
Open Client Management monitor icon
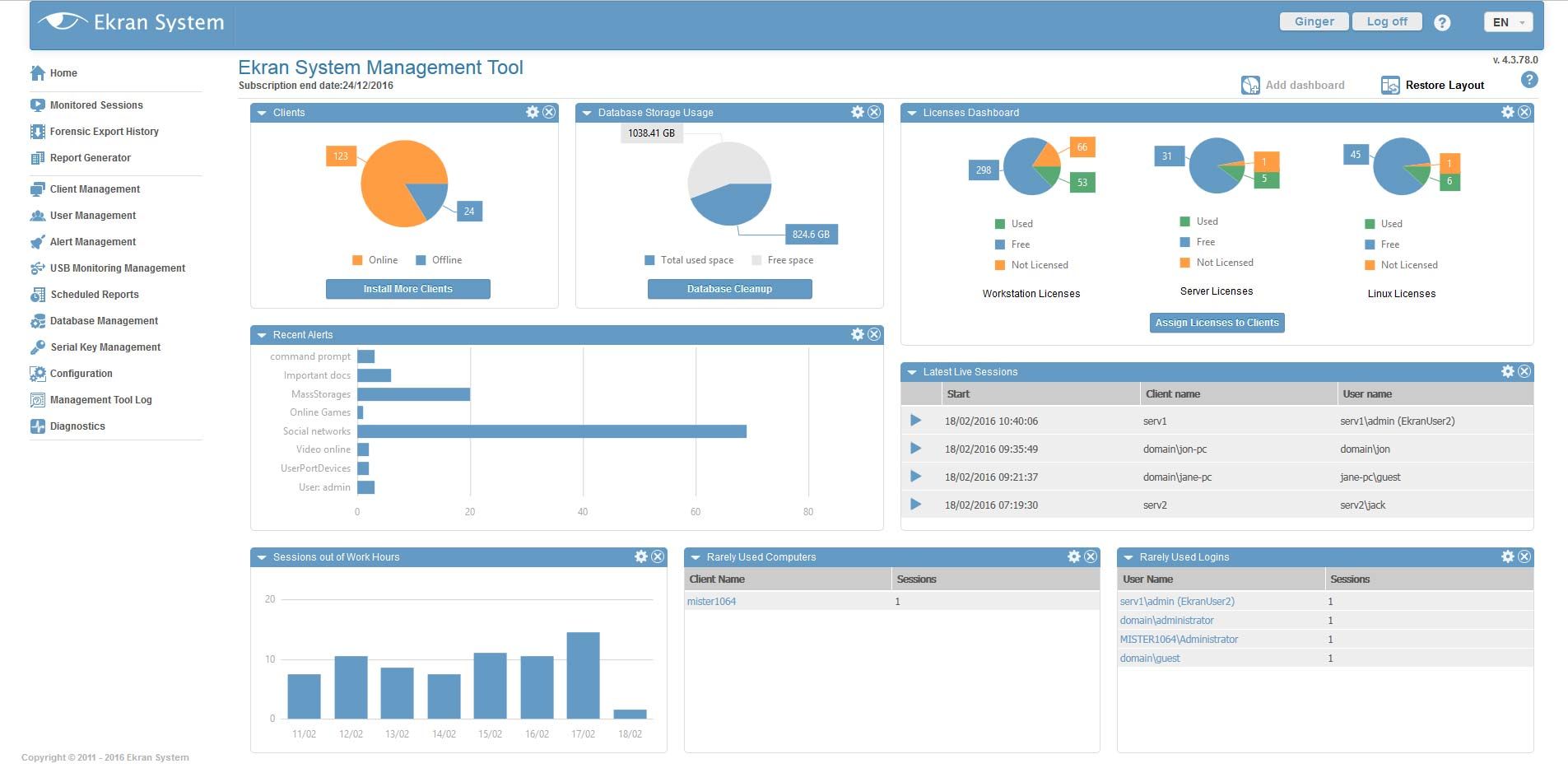click(x=38, y=189)
